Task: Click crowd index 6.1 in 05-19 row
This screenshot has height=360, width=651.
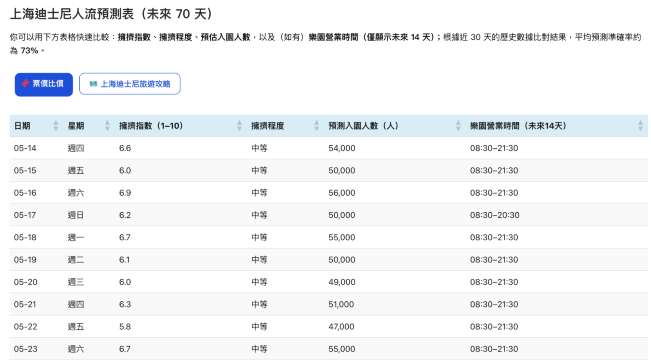Action: point(125,260)
